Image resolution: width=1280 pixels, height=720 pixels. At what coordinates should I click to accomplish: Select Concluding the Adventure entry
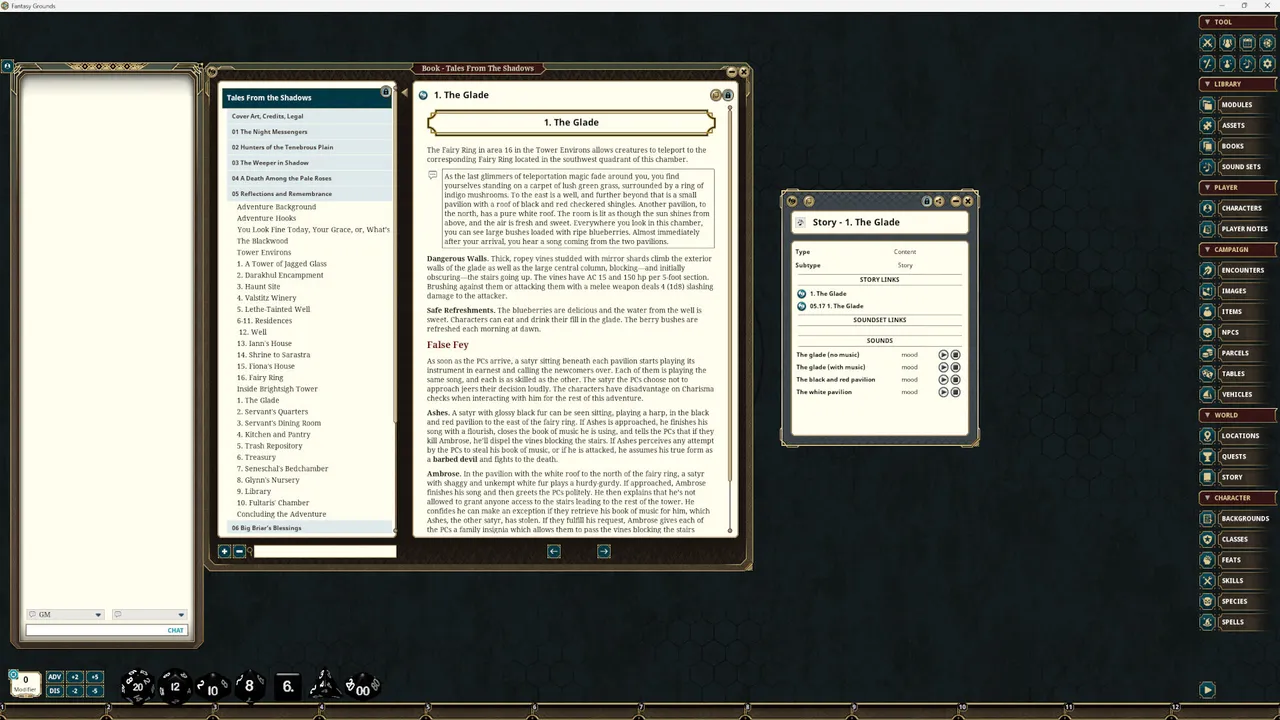pos(281,514)
